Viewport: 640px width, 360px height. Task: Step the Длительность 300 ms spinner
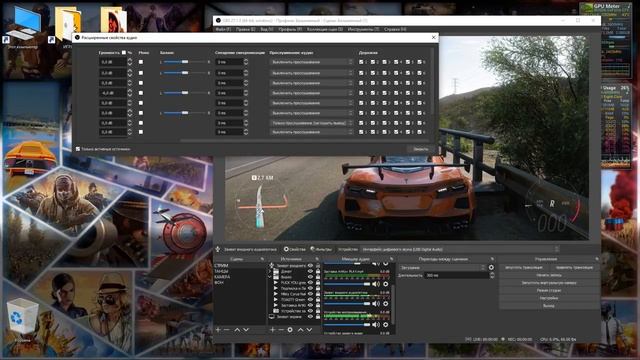(x=492, y=276)
